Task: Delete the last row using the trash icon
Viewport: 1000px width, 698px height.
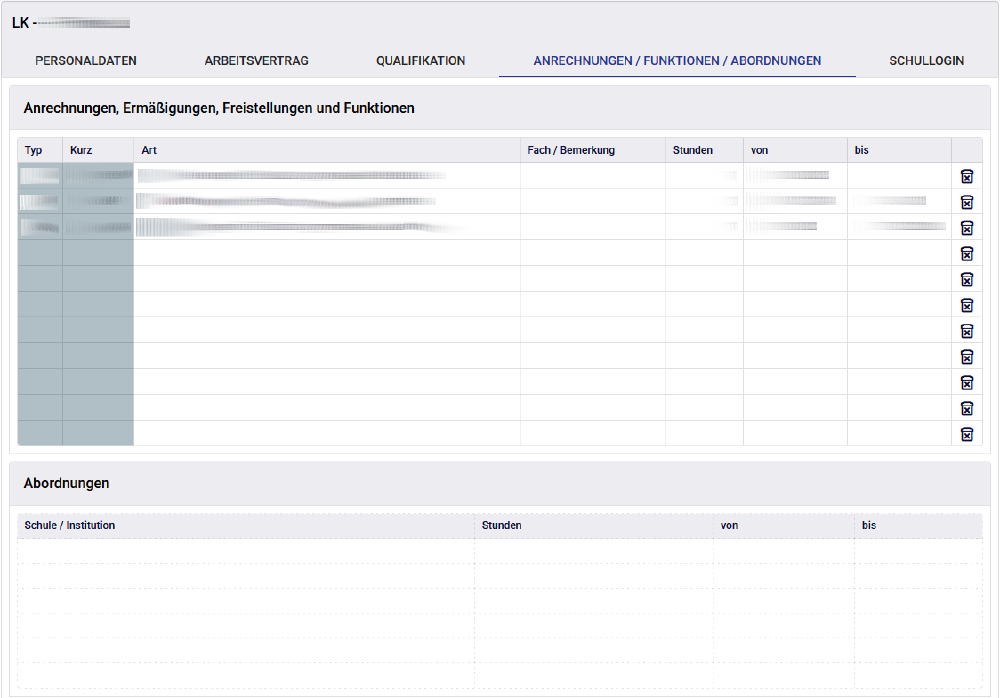Action: point(966,434)
